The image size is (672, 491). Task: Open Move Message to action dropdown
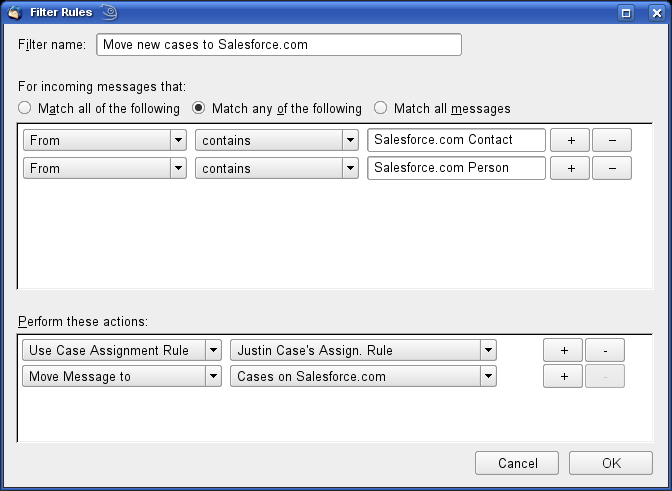click(x=122, y=376)
